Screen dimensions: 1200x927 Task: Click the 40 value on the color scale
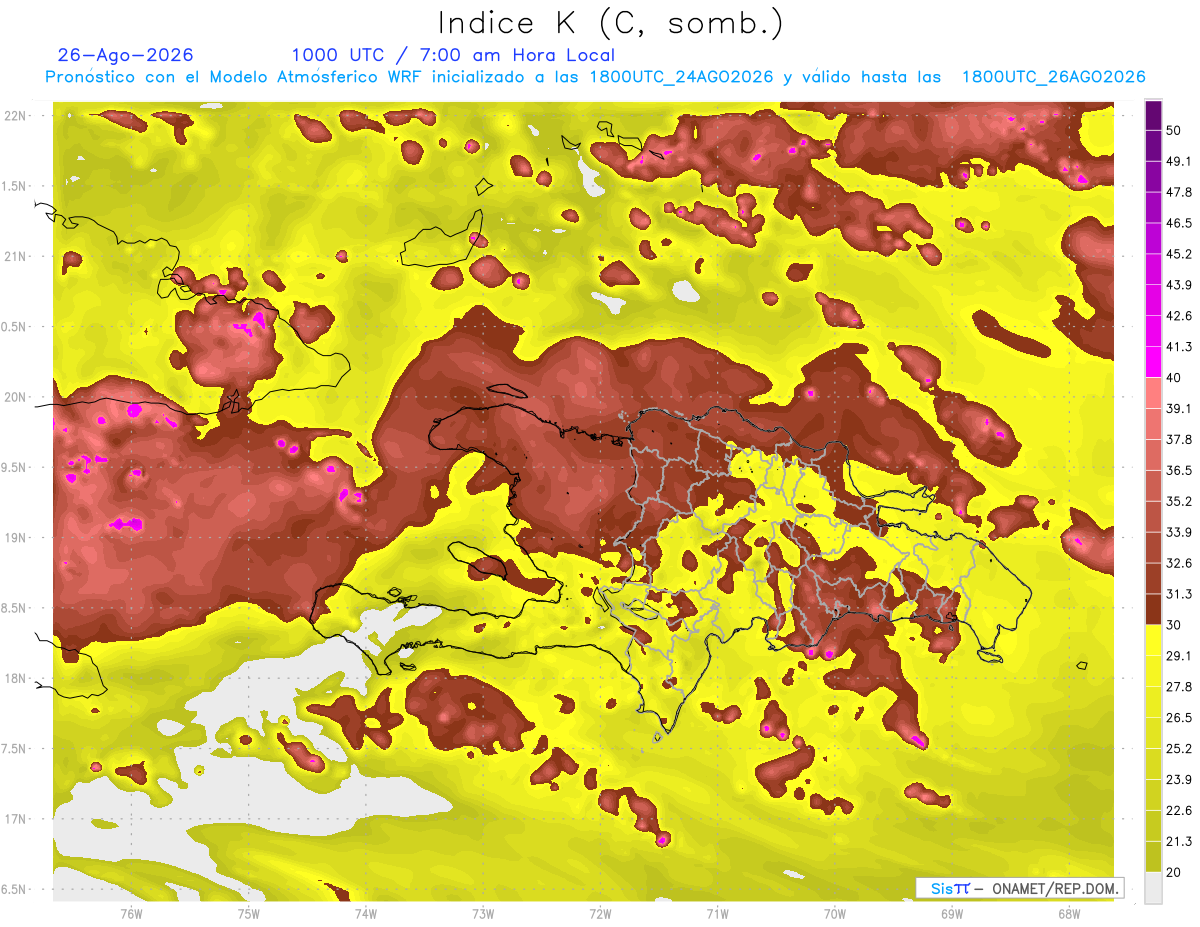point(1175,378)
